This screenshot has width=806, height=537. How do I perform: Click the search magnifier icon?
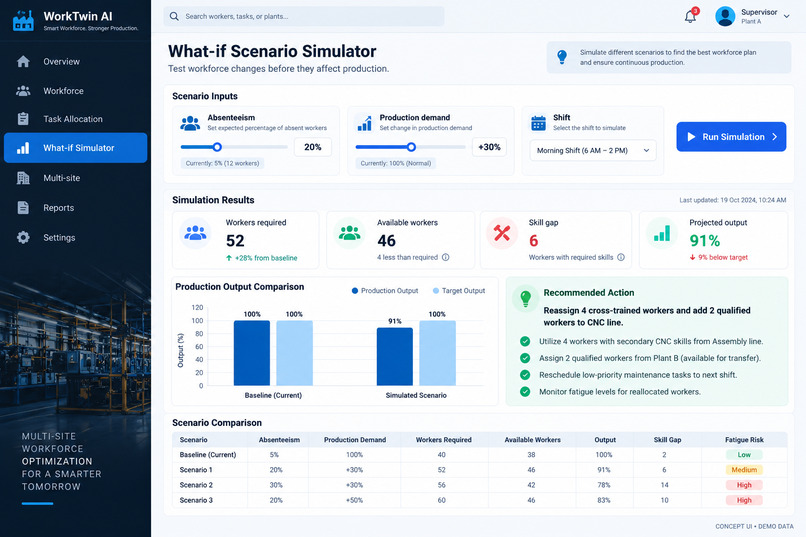tap(174, 16)
